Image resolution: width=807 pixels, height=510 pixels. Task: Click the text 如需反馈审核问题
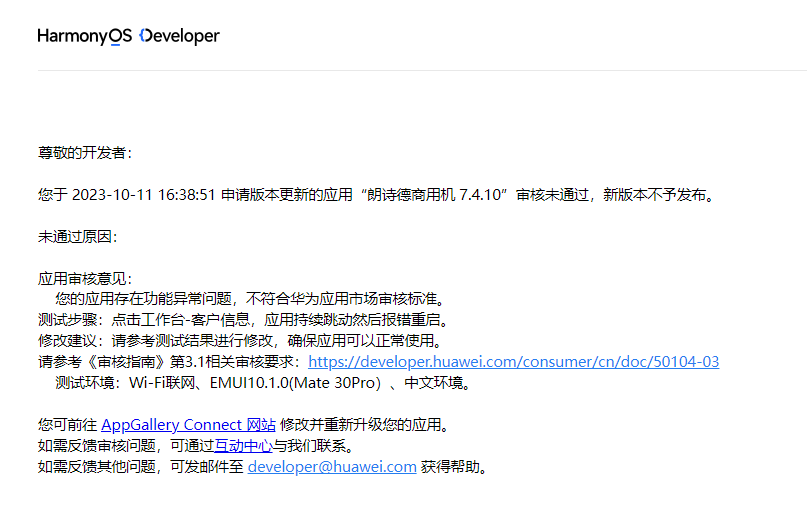tap(96, 446)
